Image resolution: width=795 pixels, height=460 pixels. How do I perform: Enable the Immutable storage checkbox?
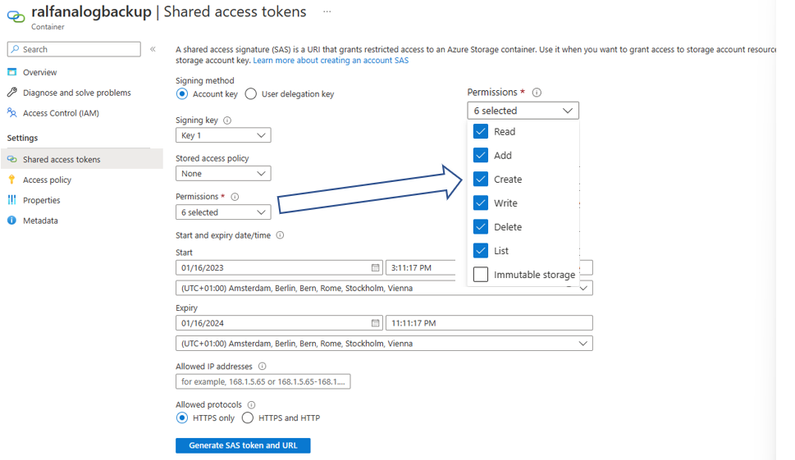(x=481, y=275)
